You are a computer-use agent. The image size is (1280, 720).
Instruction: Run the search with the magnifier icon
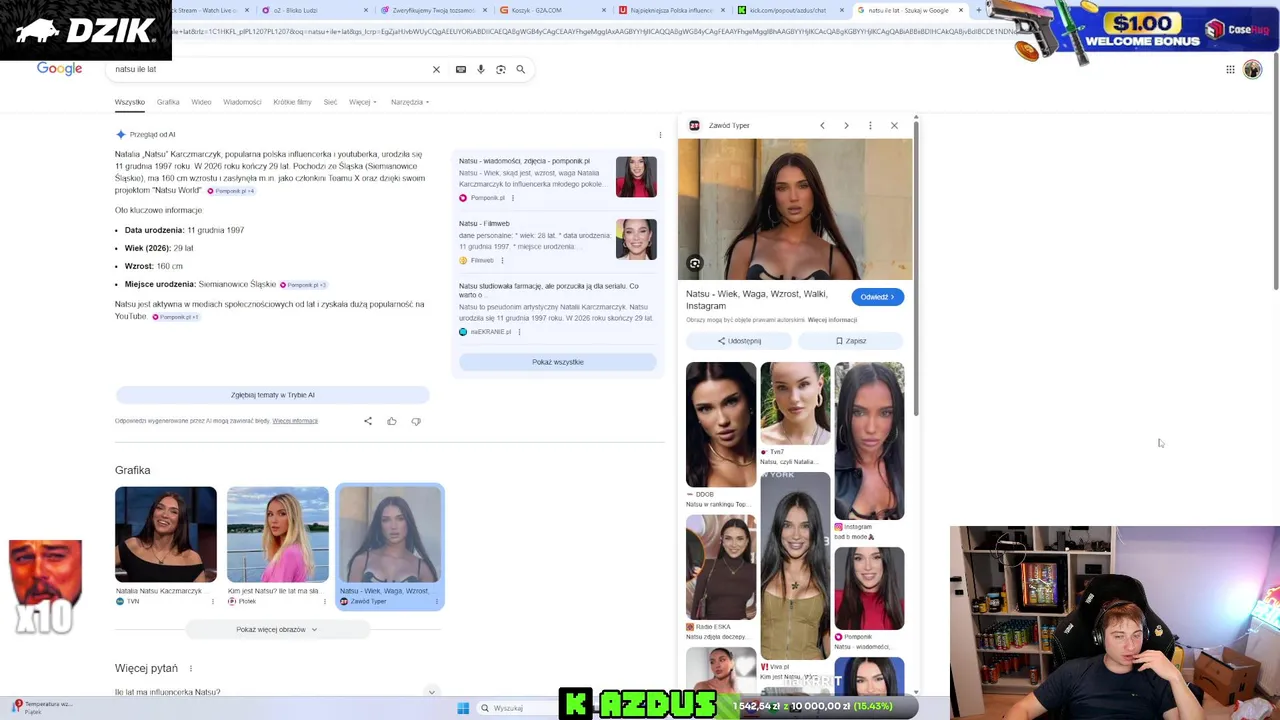(520, 69)
